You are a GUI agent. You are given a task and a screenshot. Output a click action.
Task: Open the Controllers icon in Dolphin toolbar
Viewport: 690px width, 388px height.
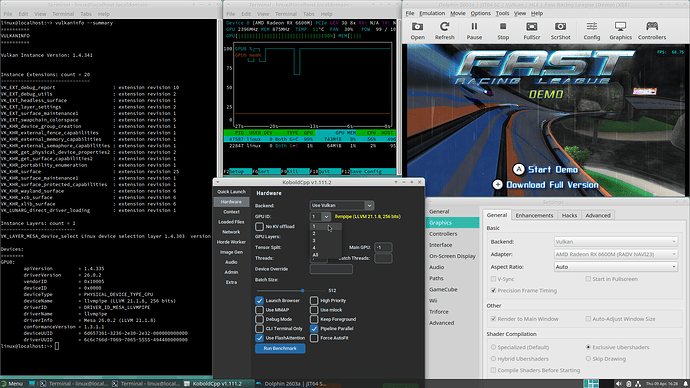(x=652, y=27)
